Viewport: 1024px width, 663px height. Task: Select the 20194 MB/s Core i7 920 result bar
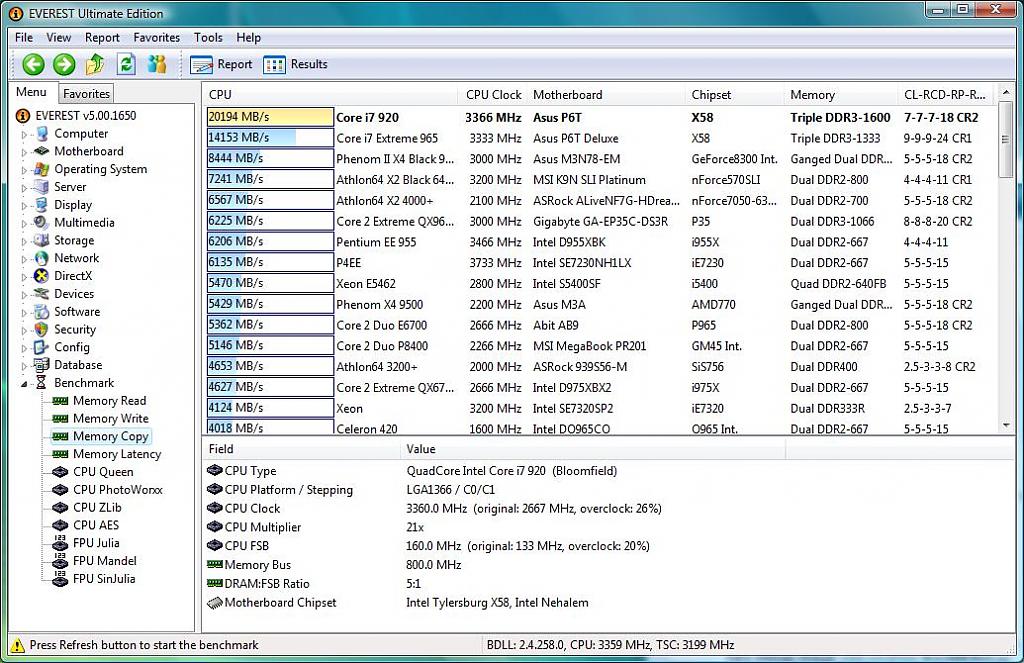270,117
